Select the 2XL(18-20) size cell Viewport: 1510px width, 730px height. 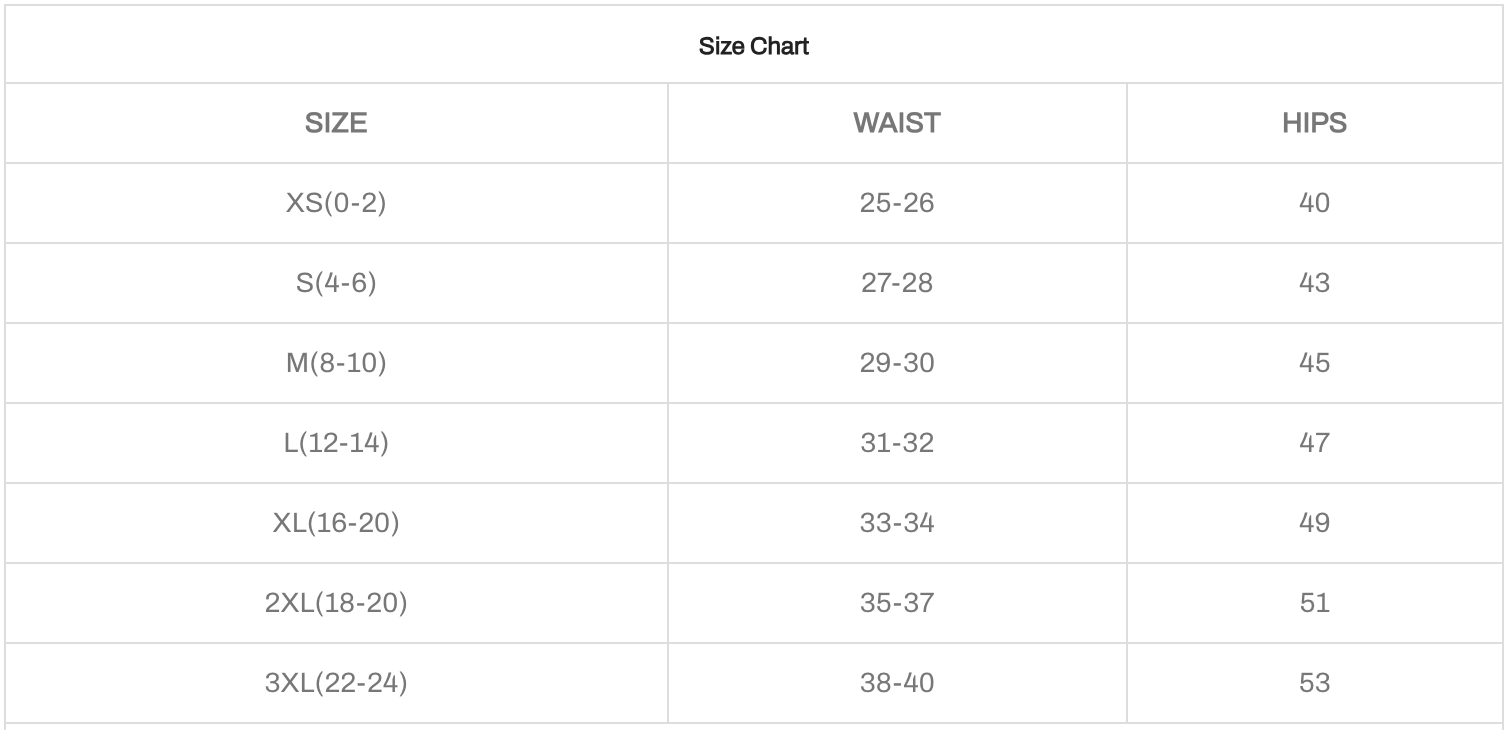[336, 603]
